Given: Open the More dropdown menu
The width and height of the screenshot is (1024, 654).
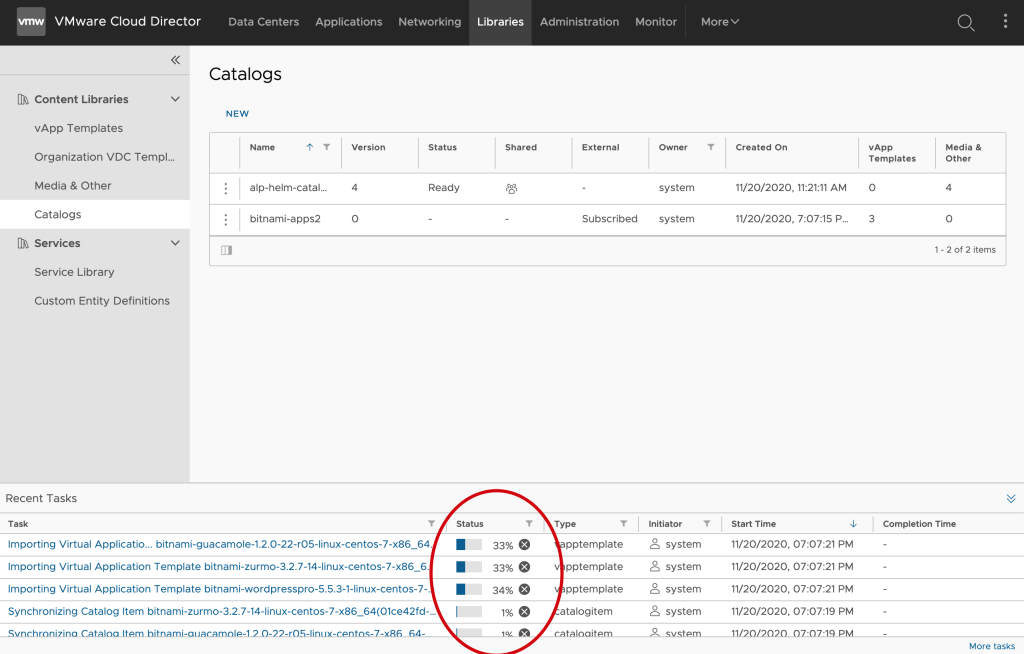Looking at the screenshot, I should 720,22.
